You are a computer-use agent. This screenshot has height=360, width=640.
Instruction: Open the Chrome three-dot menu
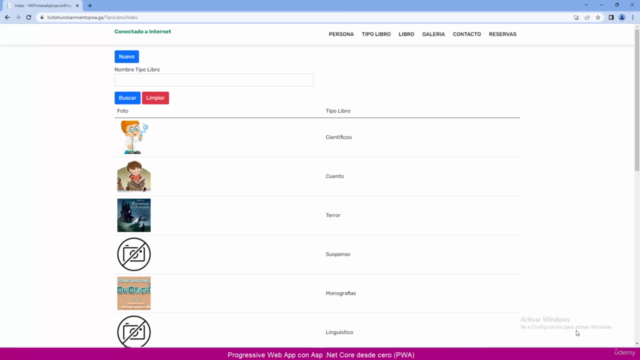(633, 18)
